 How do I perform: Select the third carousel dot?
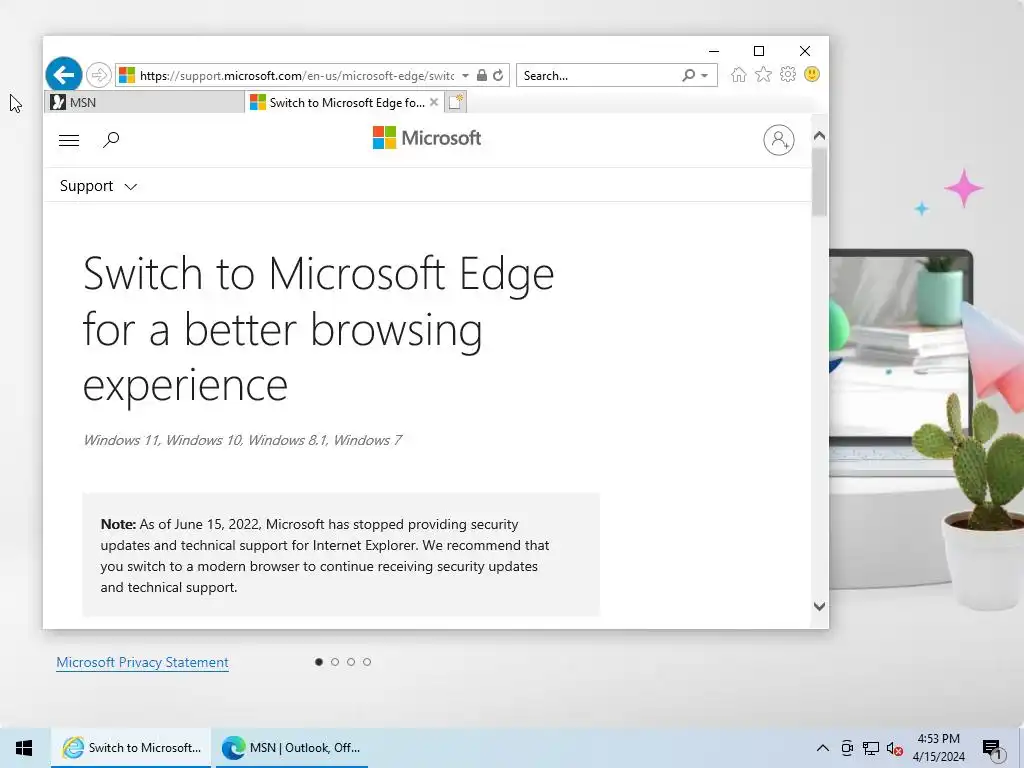pyautogui.click(x=351, y=662)
